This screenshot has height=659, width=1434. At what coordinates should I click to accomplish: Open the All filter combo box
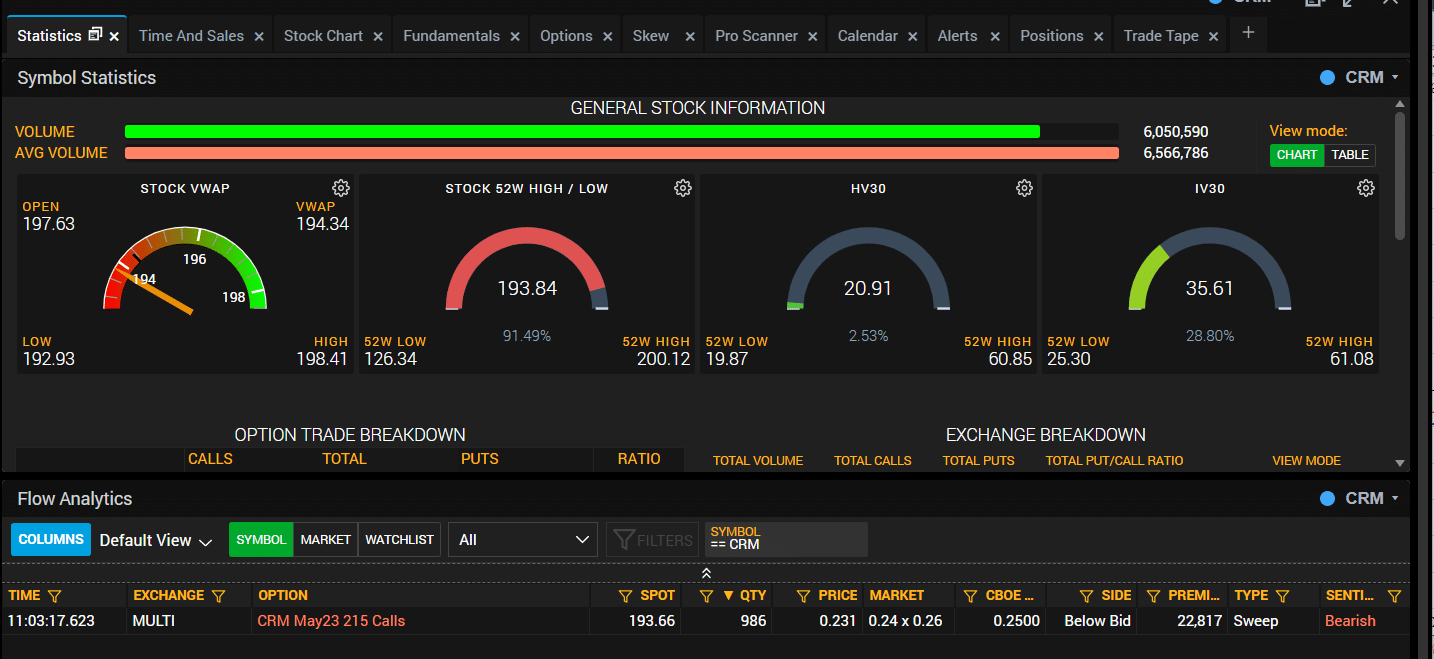coord(523,540)
